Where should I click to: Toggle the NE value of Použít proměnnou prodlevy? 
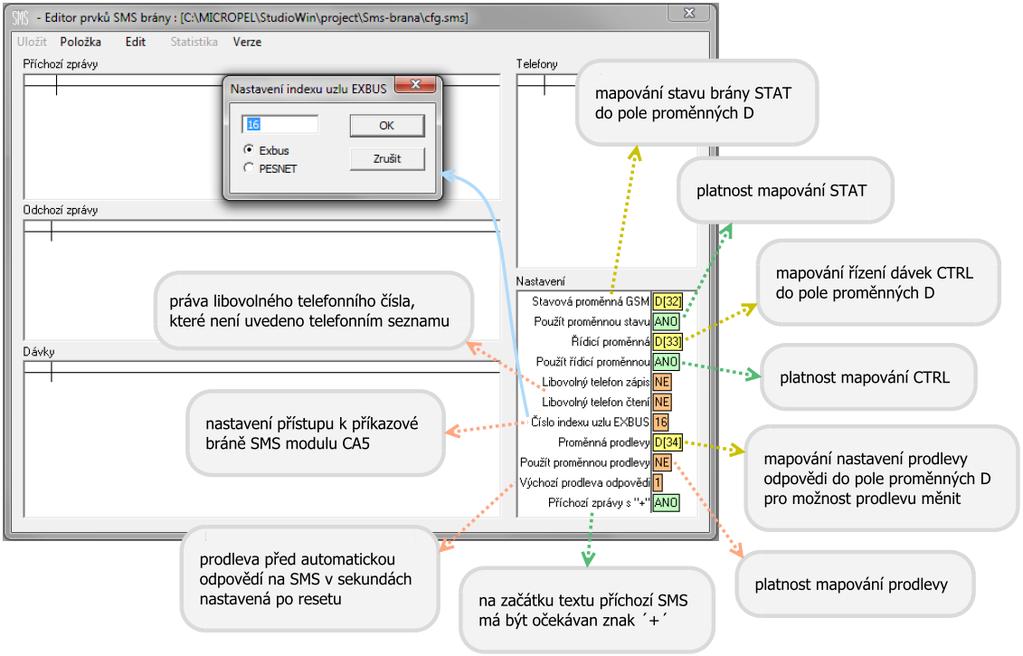click(662, 462)
